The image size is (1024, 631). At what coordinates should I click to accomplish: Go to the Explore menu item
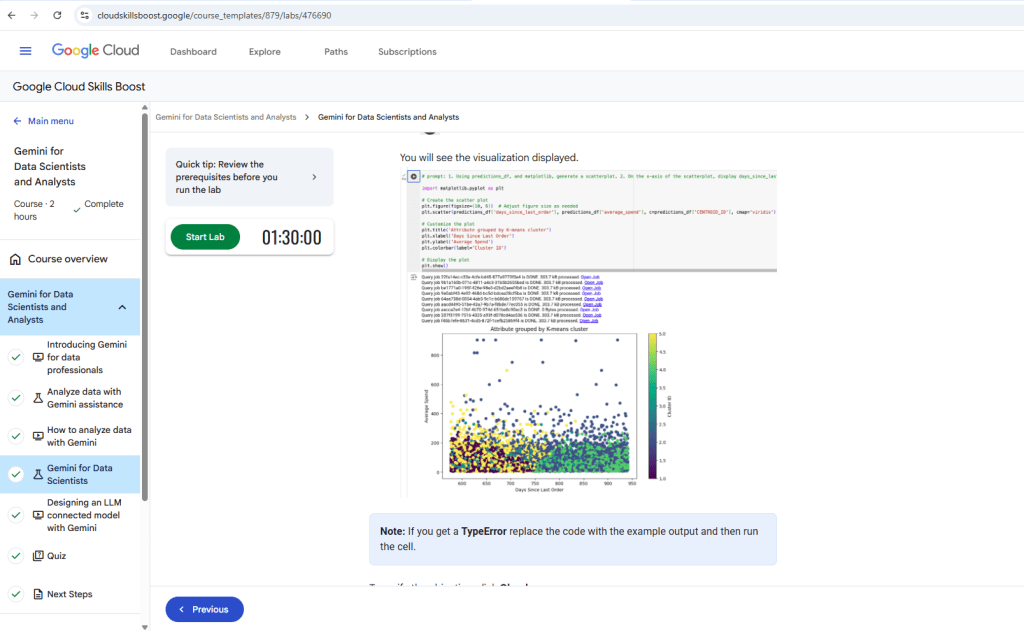[x=265, y=52]
